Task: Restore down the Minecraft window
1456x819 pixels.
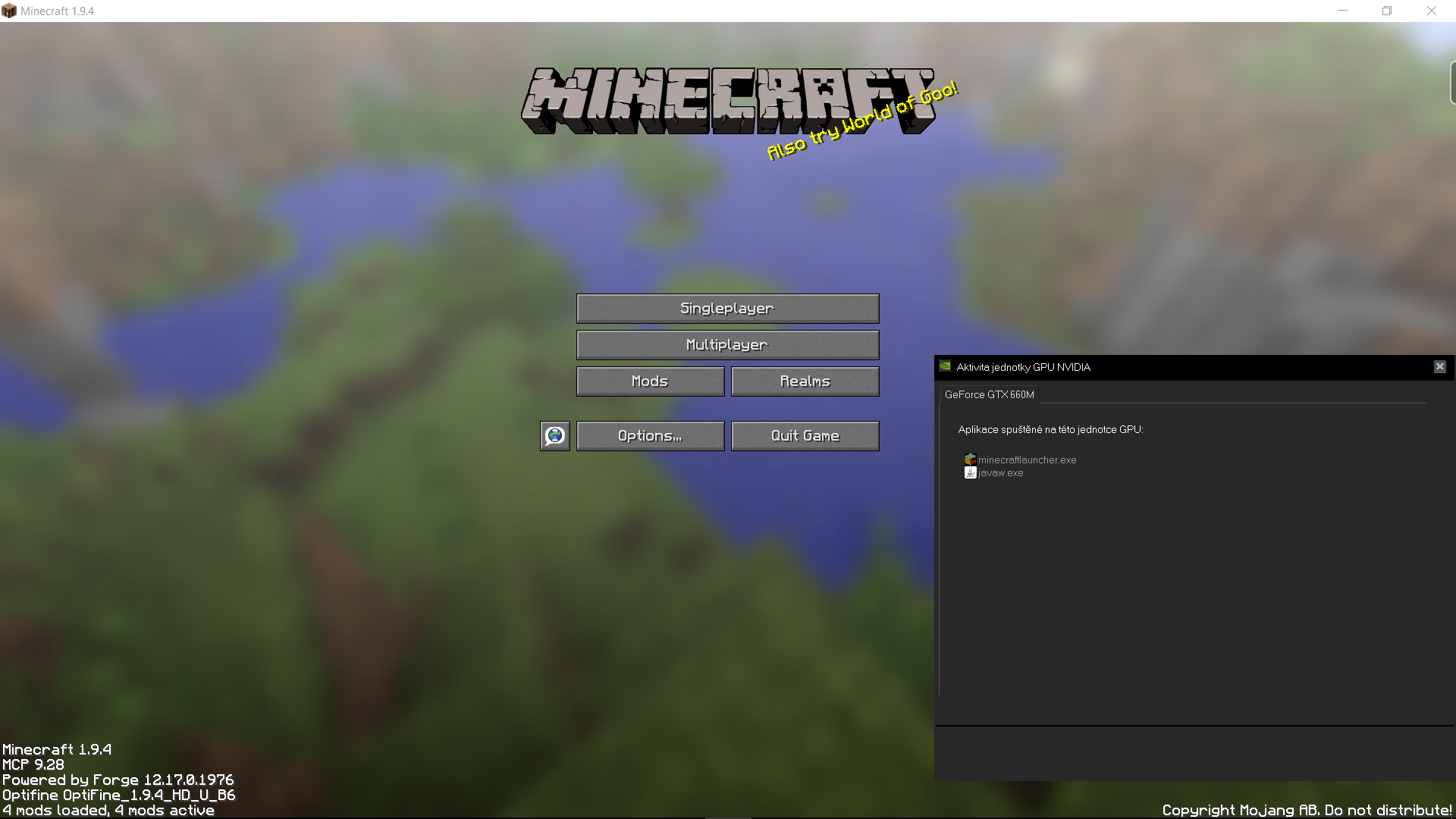Action: [x=1387, y=11]
